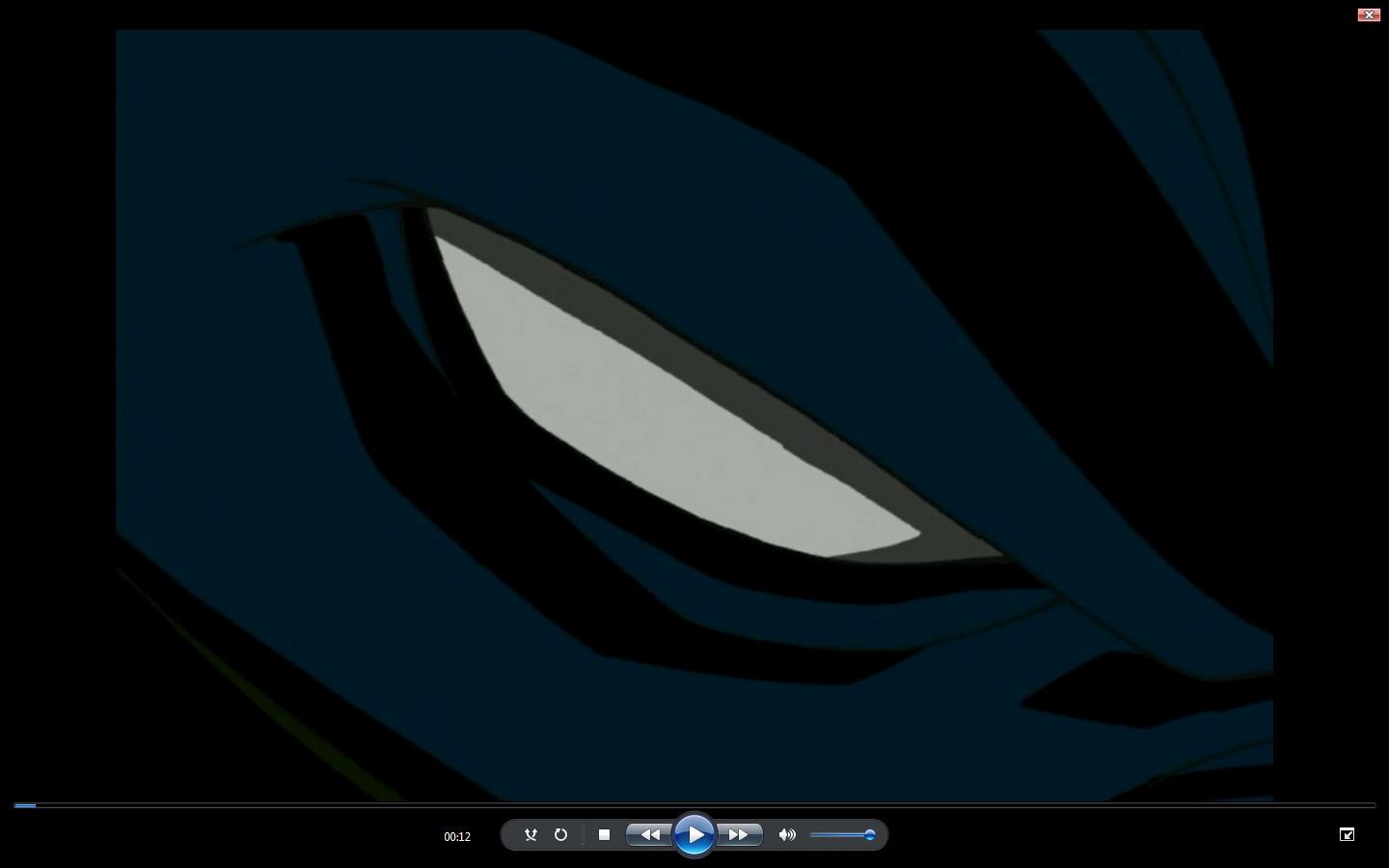Toggle repeat mode
Viewport: 1389px width, 868px height.
point(560,835)
